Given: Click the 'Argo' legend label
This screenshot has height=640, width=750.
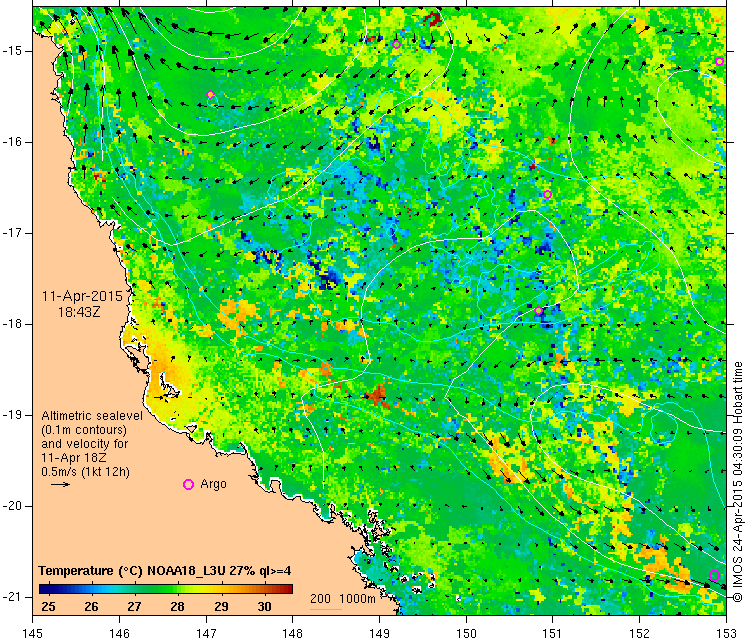Looking at the screenshot, I should coord(213,484).
